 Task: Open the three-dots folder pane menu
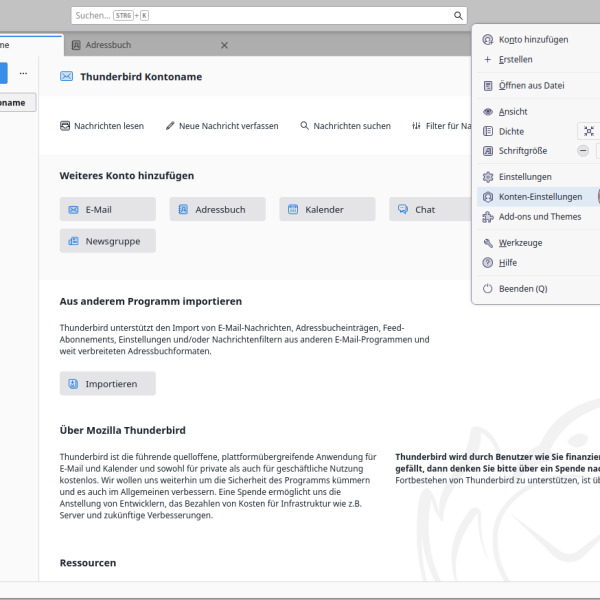[23, 73]
